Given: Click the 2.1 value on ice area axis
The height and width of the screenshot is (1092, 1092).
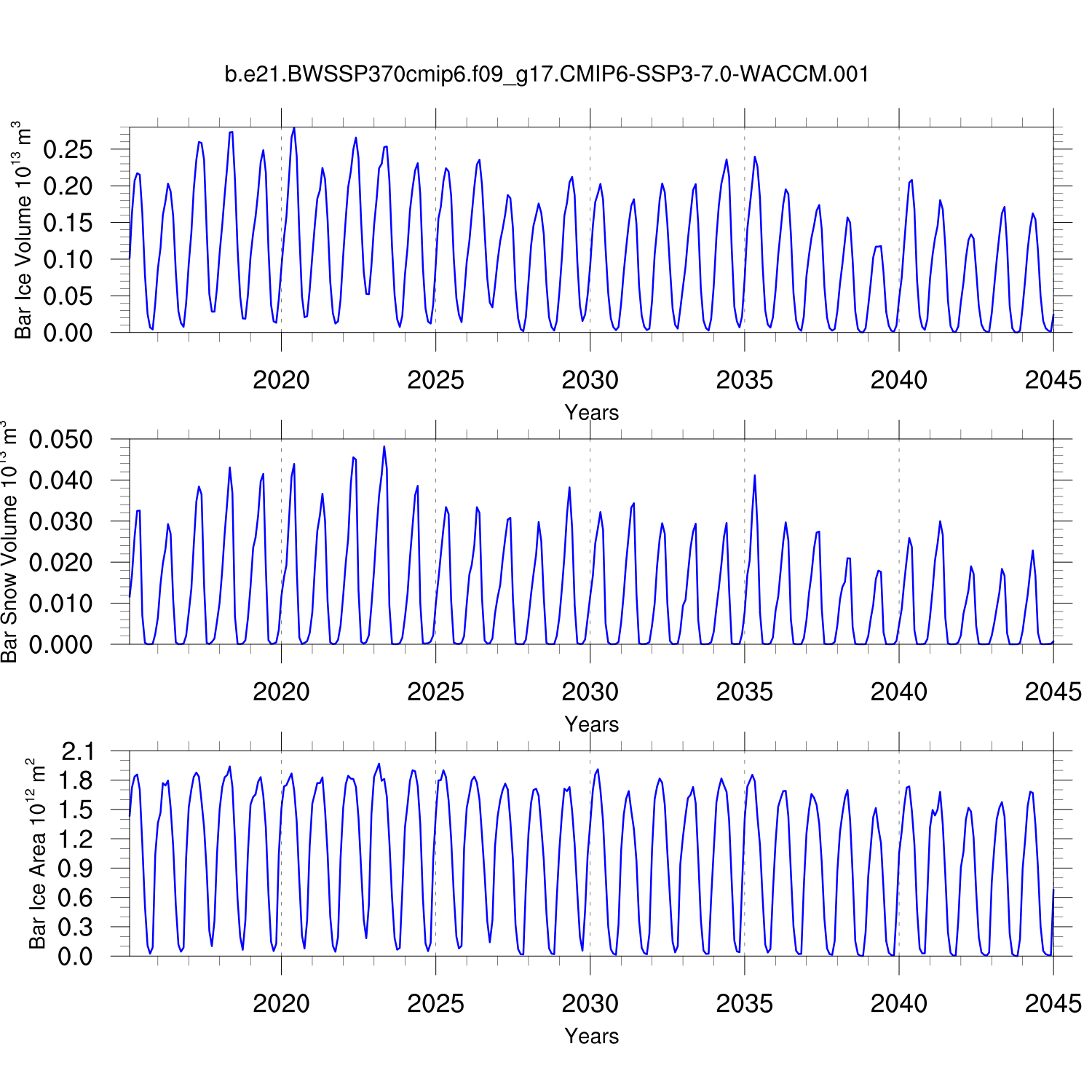Looking at the screenshot, I should pos(77,751).
